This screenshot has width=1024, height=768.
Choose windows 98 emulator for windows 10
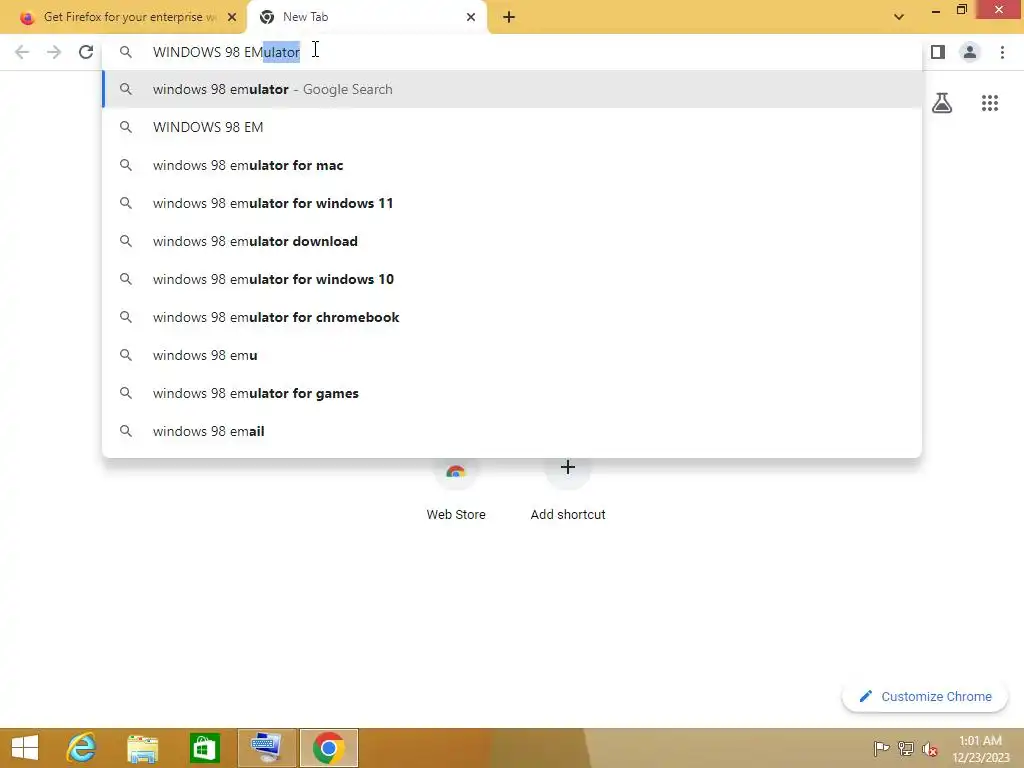(512, 279)
